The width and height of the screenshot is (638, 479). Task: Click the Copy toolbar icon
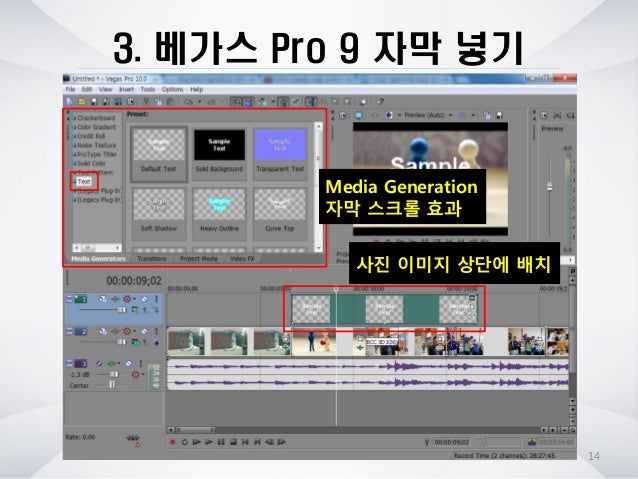coord(158,101)
